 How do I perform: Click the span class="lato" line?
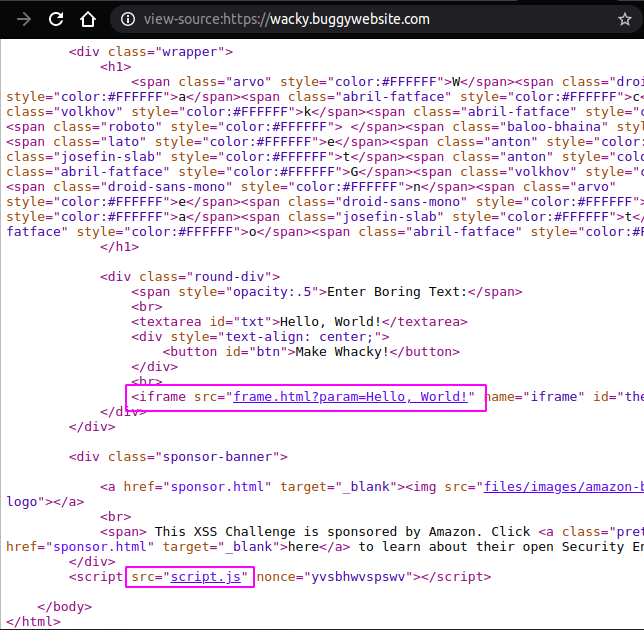[325, 142]
